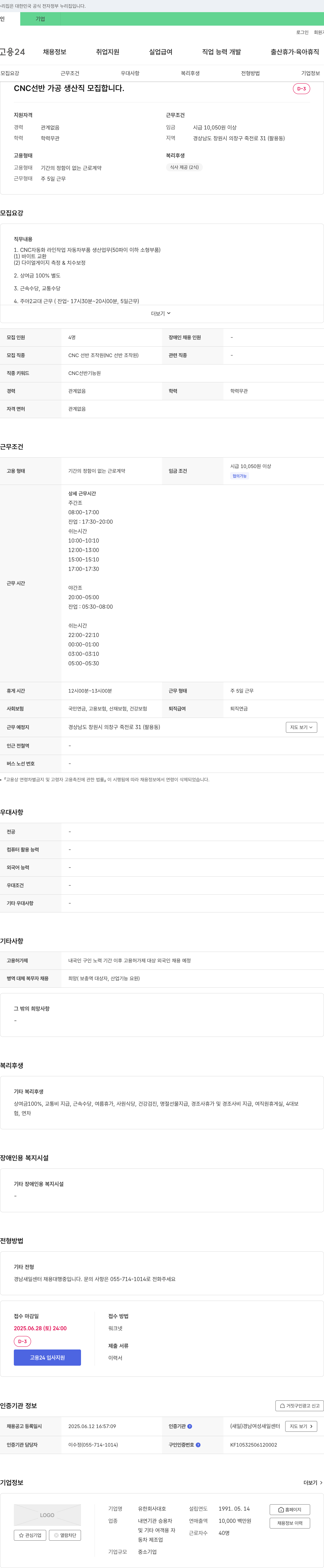Jump to 근무조건 section tab
This screenshot has height=1568, width=324.
[70, 73]
